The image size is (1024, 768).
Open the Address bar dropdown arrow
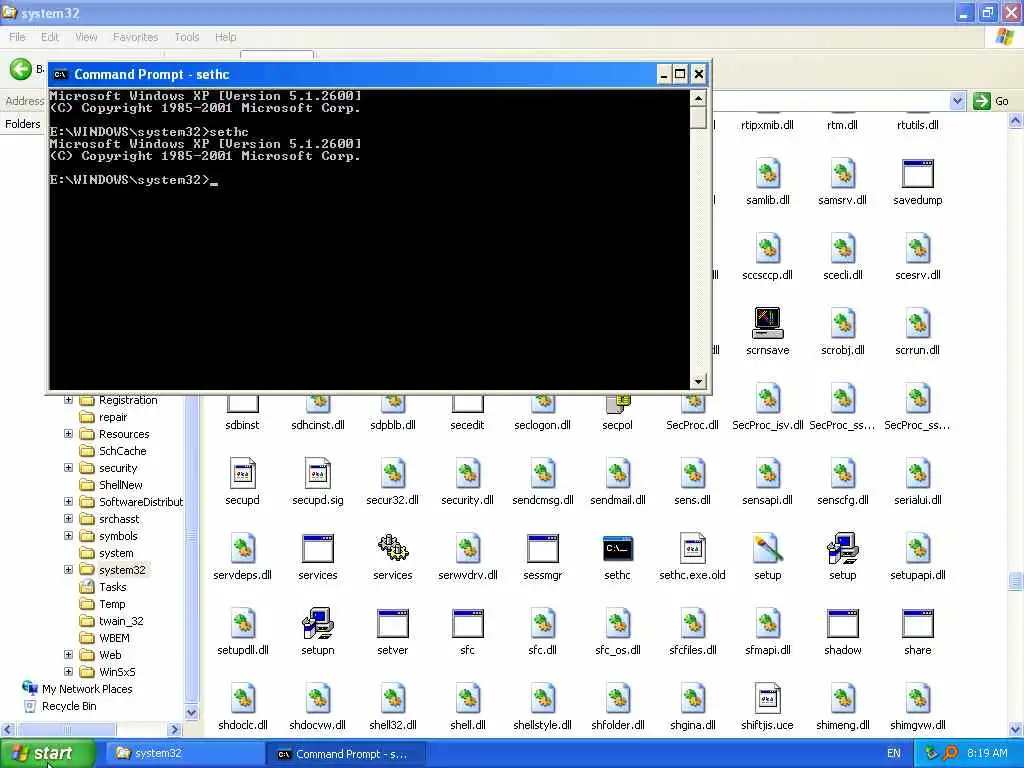957,101
